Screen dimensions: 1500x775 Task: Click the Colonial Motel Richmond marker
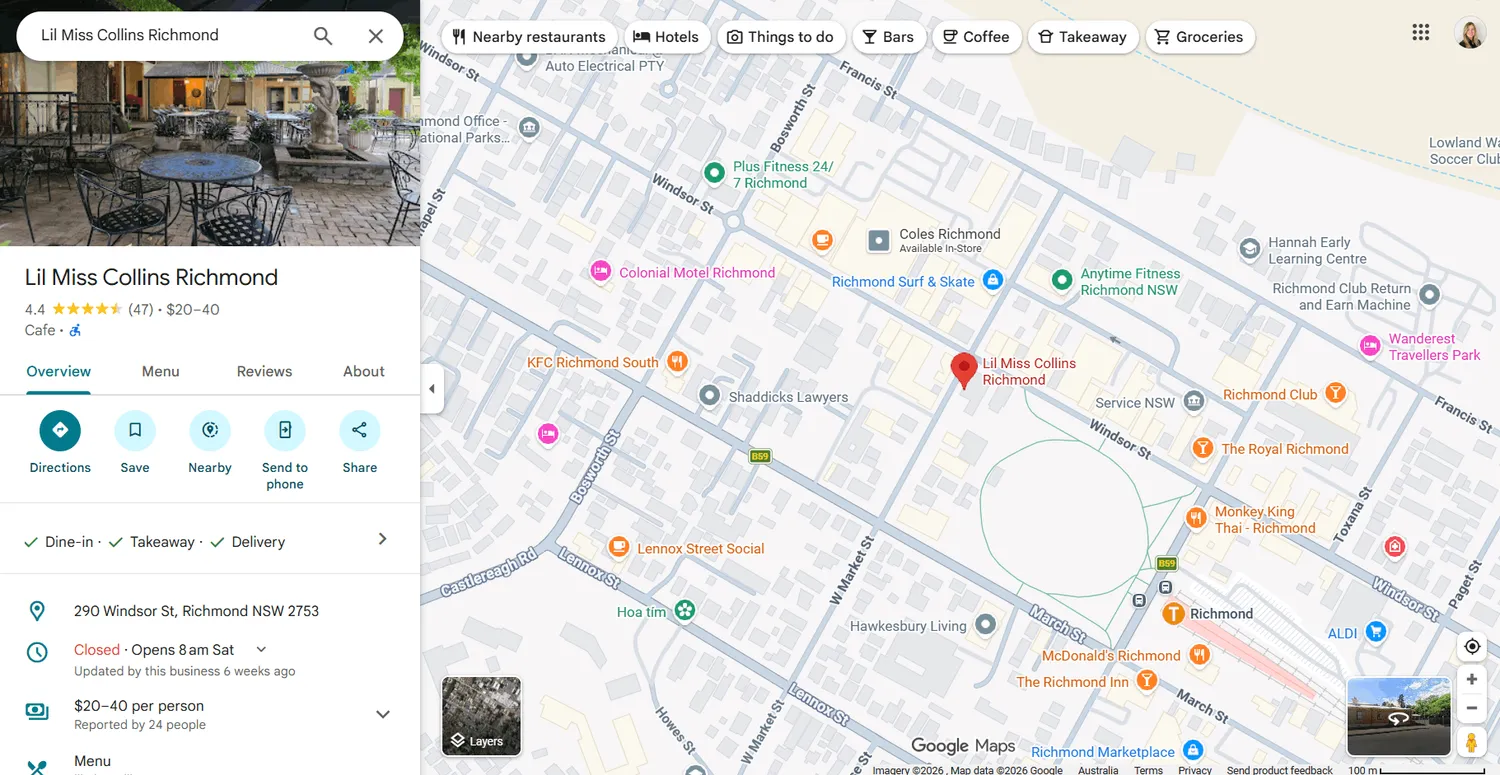point(600,271)
